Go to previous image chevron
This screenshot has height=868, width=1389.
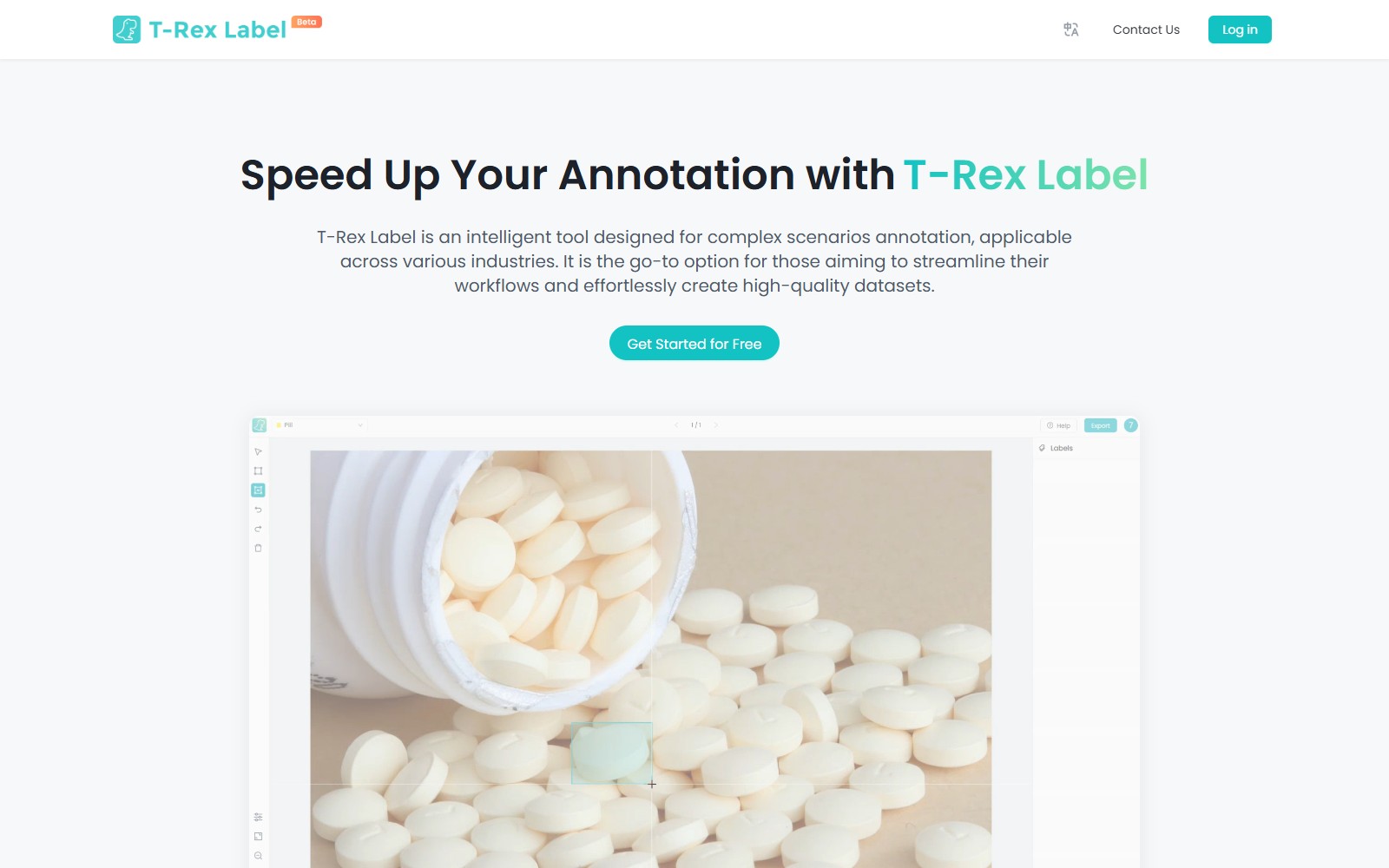click(x=676, y=425)
